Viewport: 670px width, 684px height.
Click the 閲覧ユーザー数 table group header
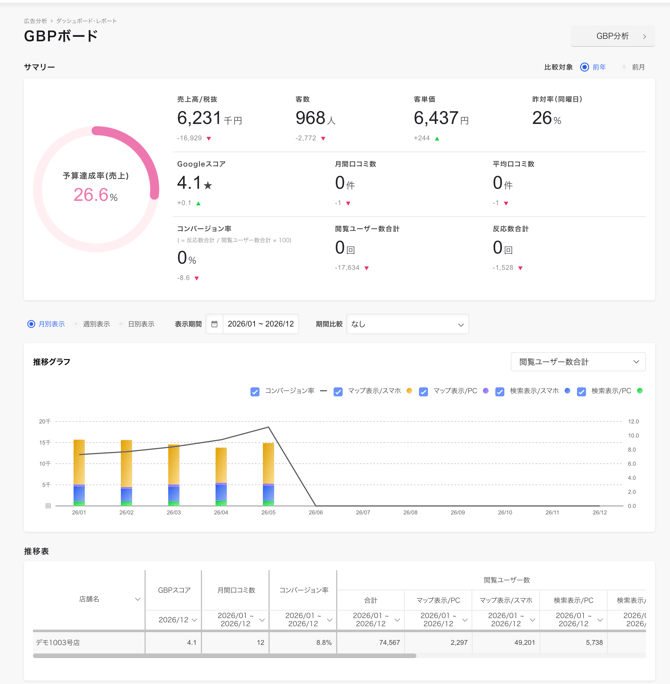pos(506,580)
